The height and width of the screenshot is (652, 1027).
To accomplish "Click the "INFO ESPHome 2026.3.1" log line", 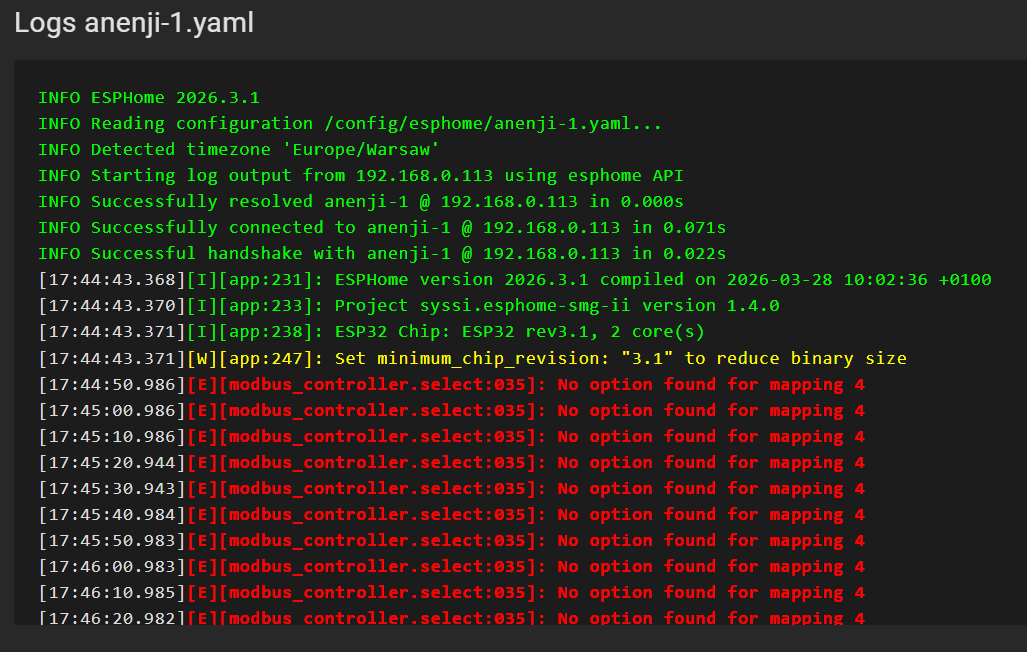I will (149, 98).
